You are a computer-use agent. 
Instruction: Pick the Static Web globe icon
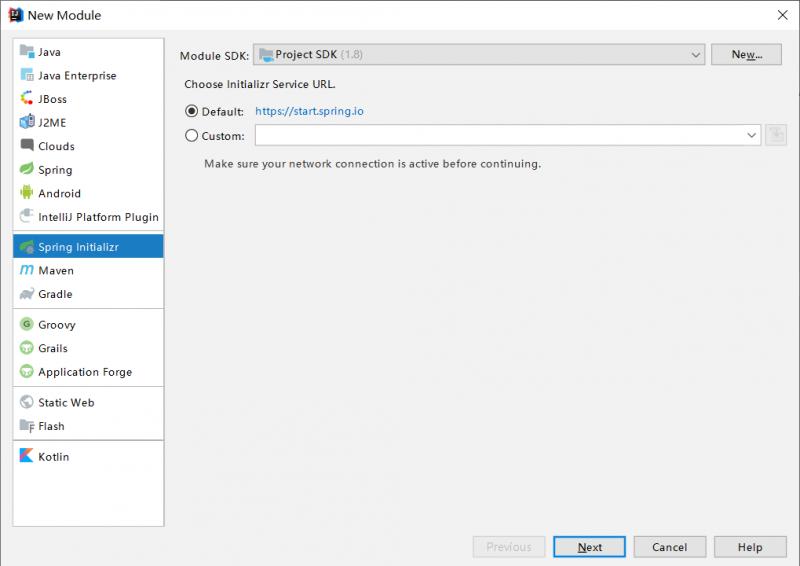[x=27, y=402]
